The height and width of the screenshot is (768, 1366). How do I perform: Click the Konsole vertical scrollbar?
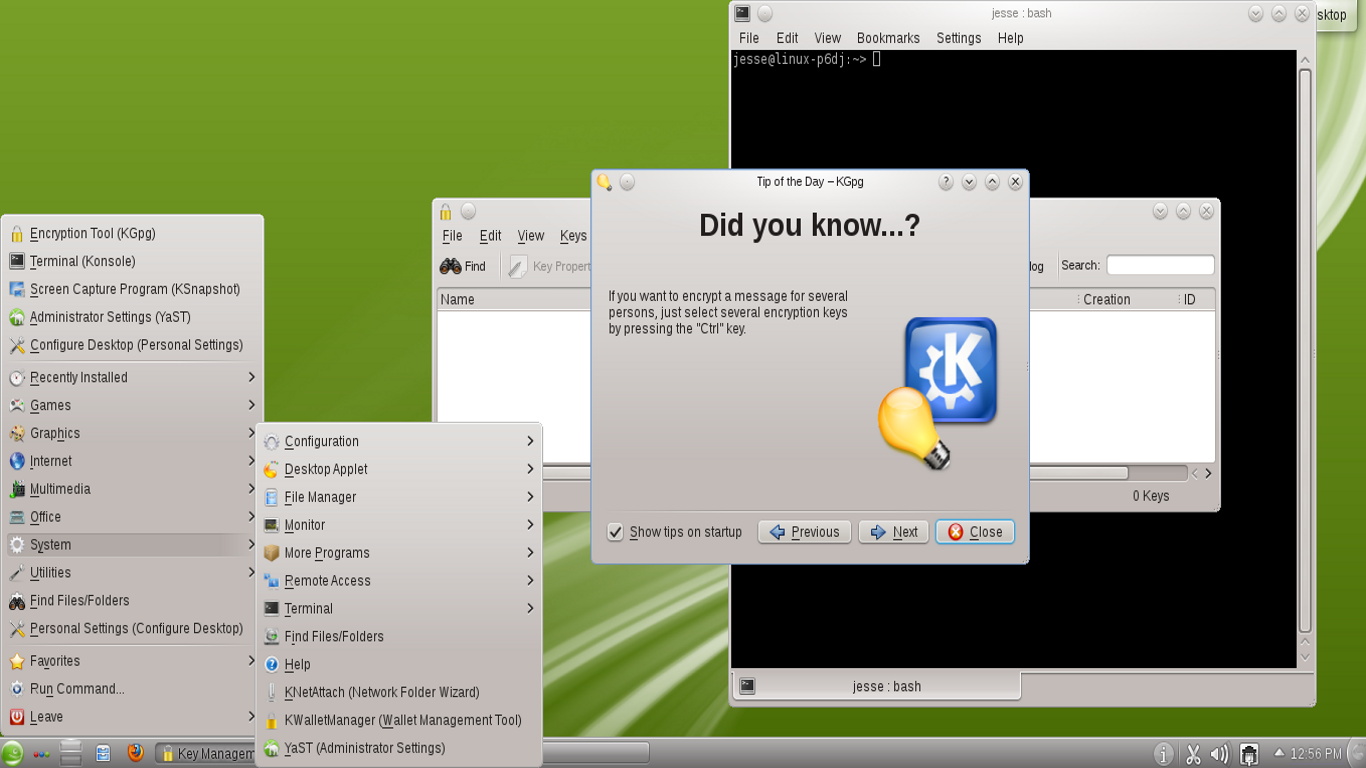1305,350
